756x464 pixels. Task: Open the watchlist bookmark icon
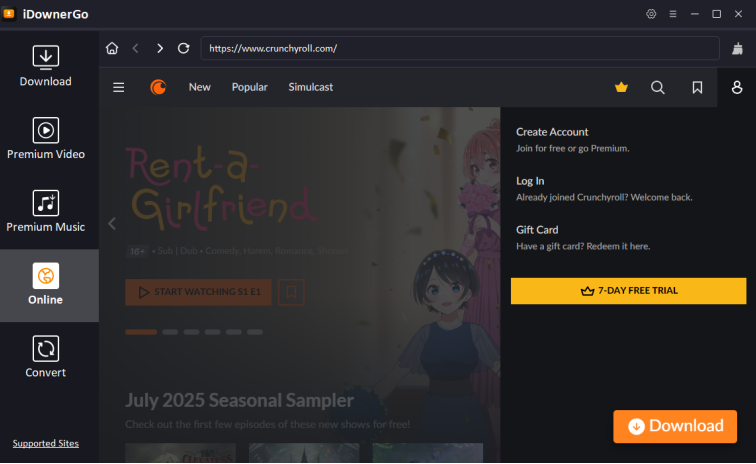697,87
